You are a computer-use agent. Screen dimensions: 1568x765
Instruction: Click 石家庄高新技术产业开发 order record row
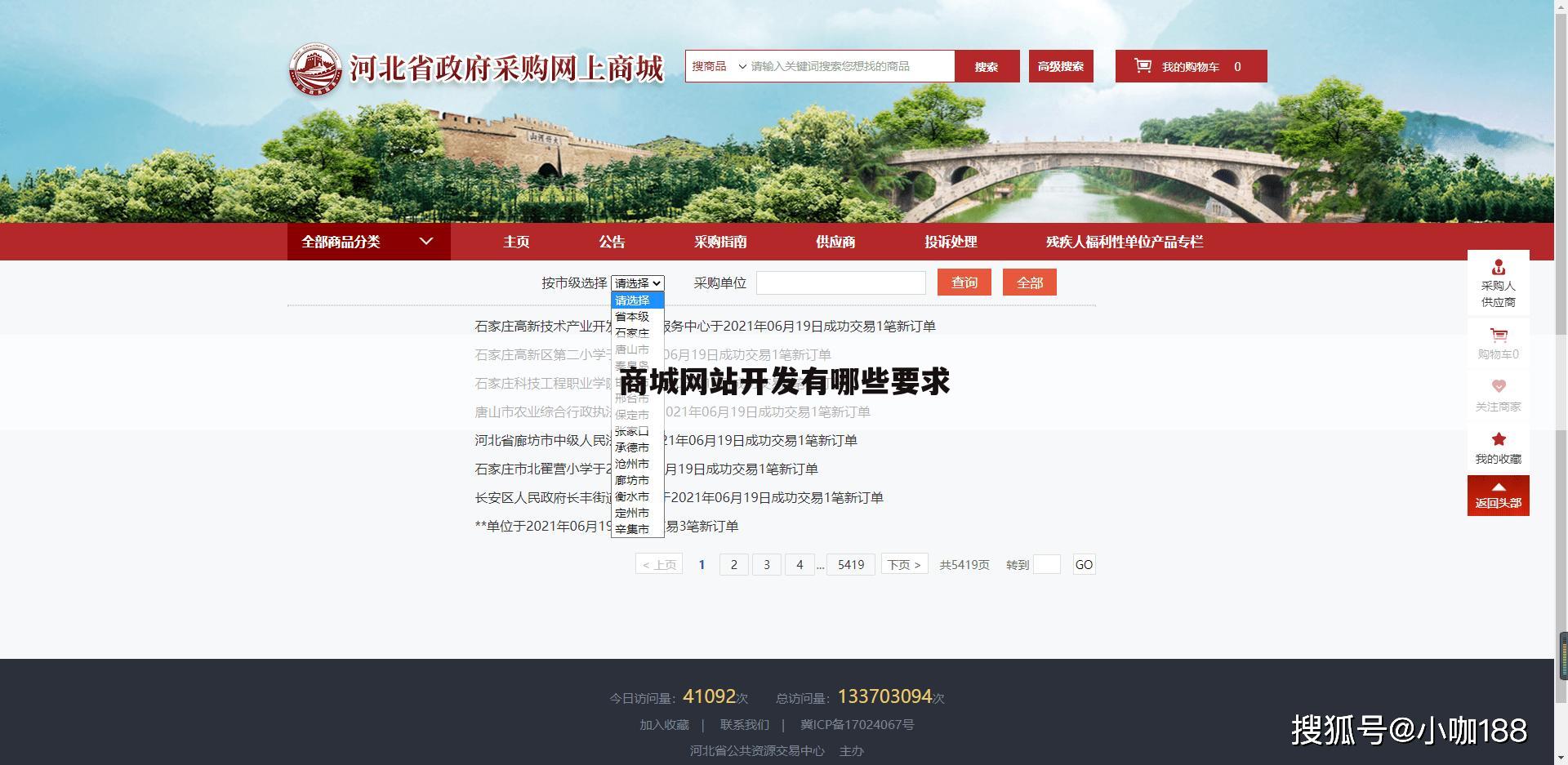[706, 326]
